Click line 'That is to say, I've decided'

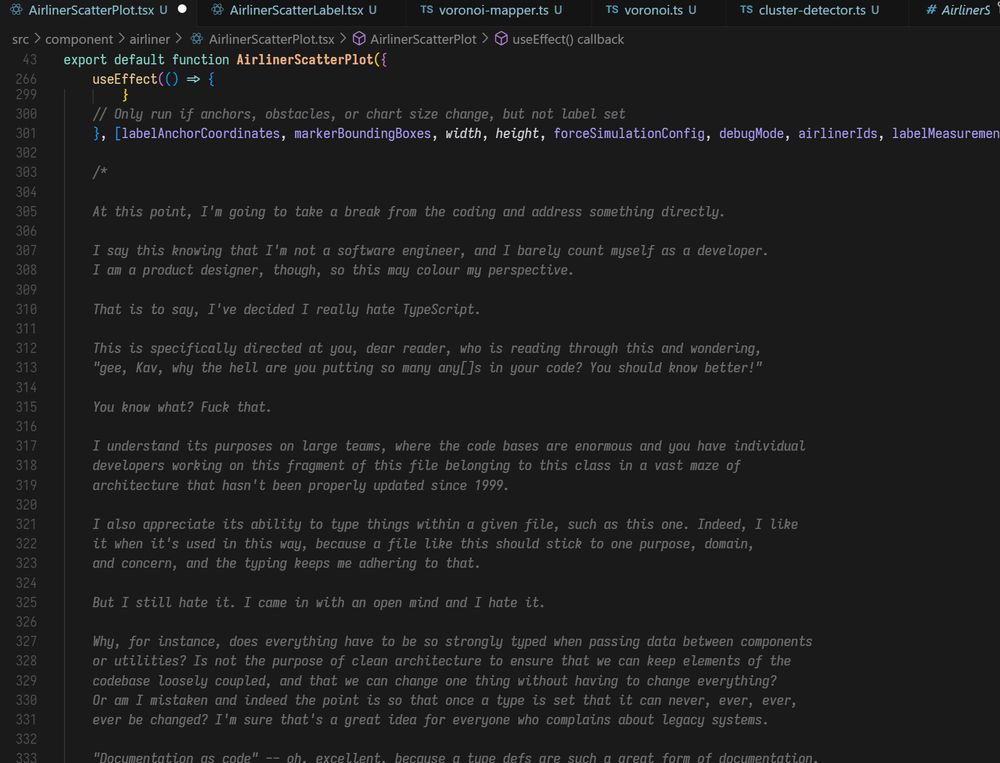tap(286, 309)
